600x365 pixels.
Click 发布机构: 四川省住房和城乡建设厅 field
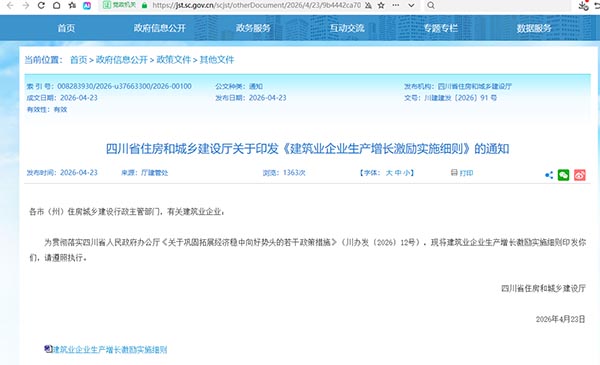458,86
